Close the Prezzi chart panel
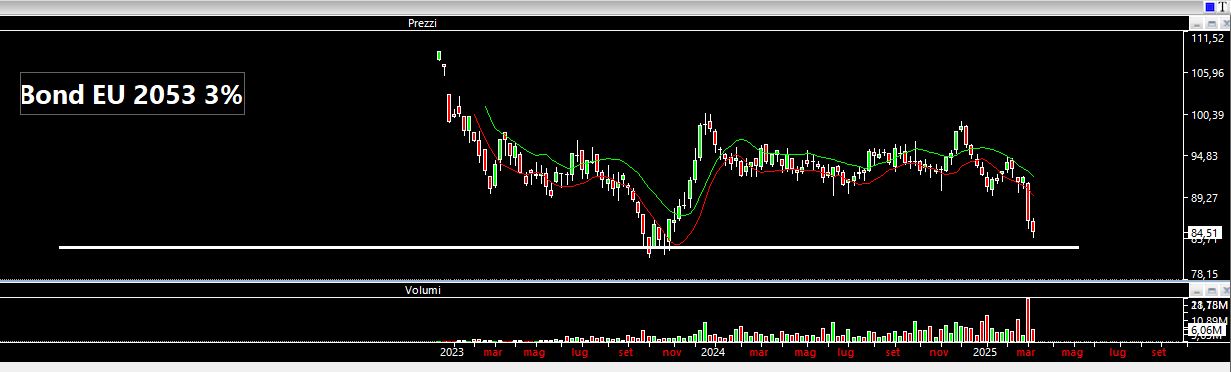This screenshot has width=1231, height=372. coord(1225,23)
